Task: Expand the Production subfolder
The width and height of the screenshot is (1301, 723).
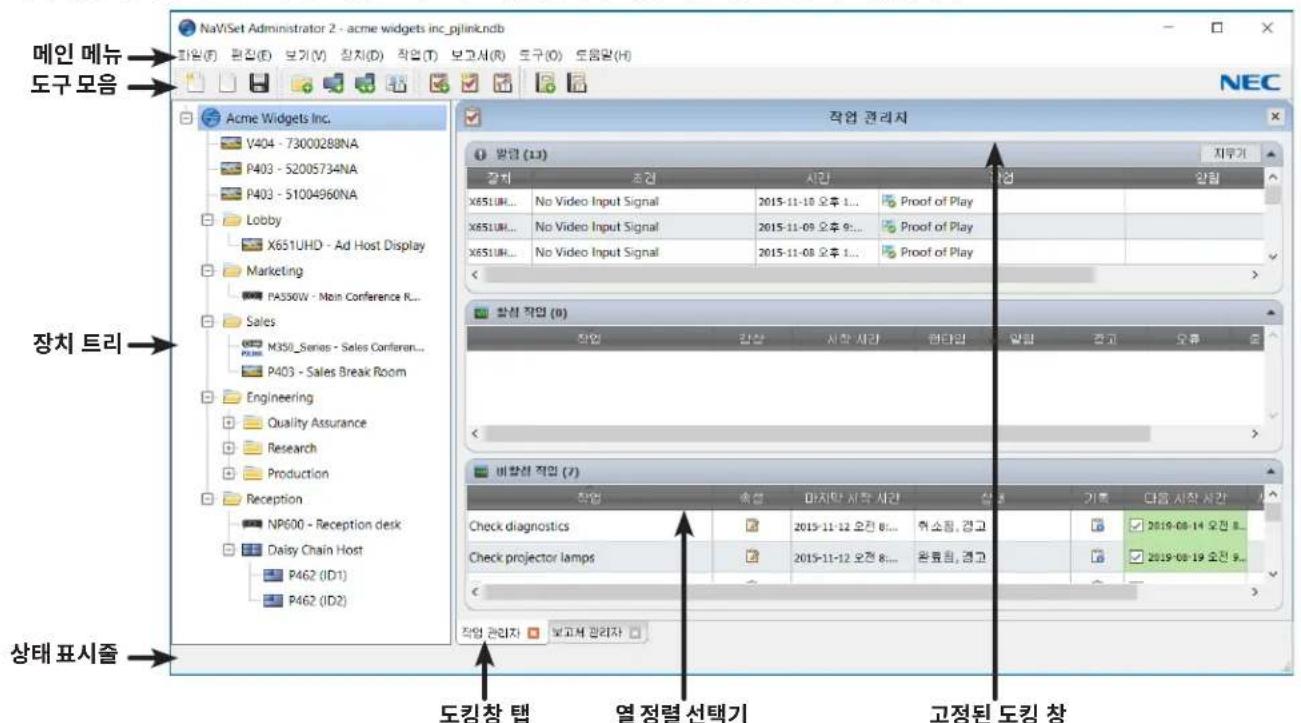Action: click(227, 473)
